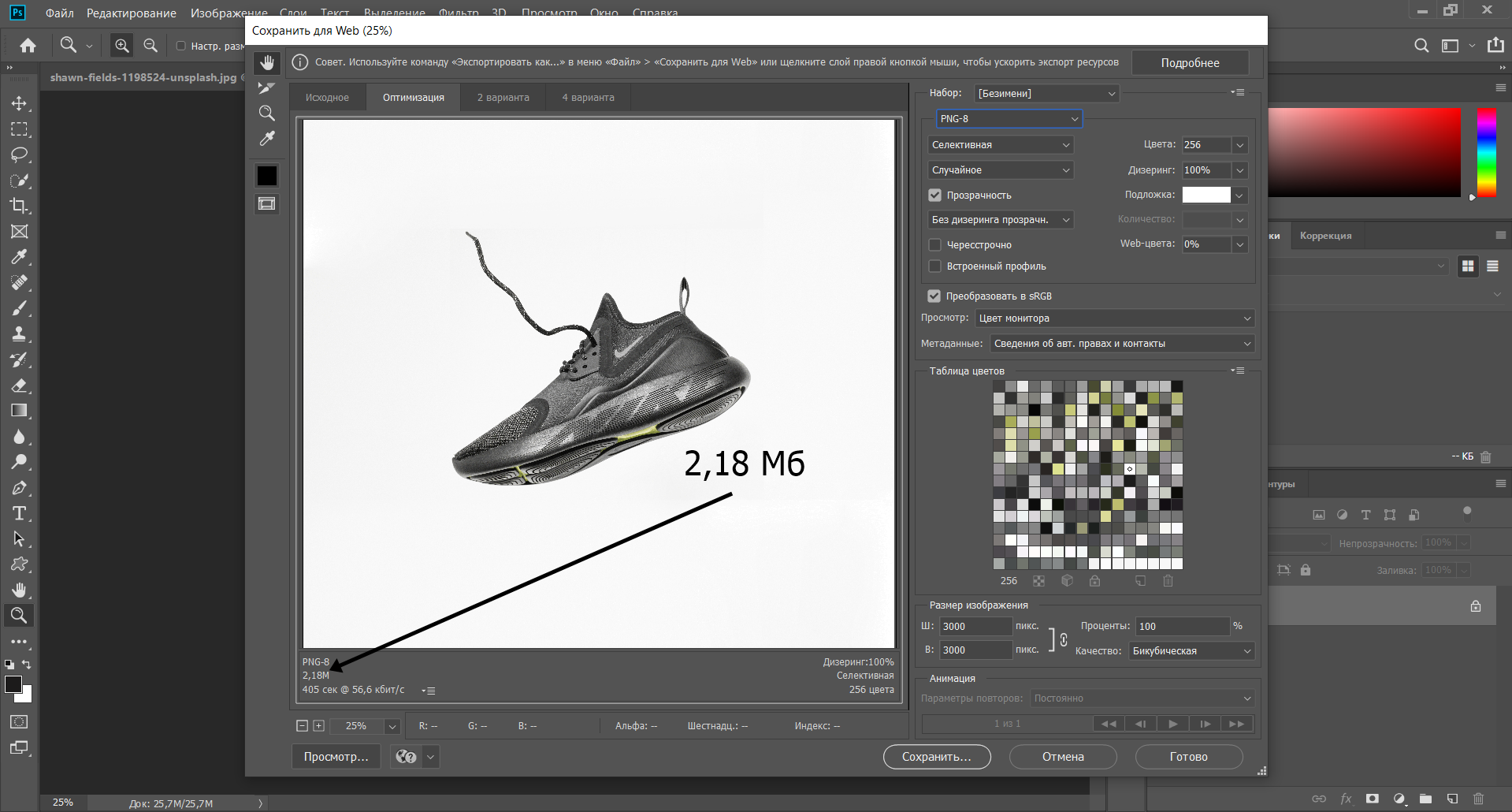This screenshot has width=1512, height=812.
Task: Toggle slices visibility icon in dialog
Action: coord(267,204)
